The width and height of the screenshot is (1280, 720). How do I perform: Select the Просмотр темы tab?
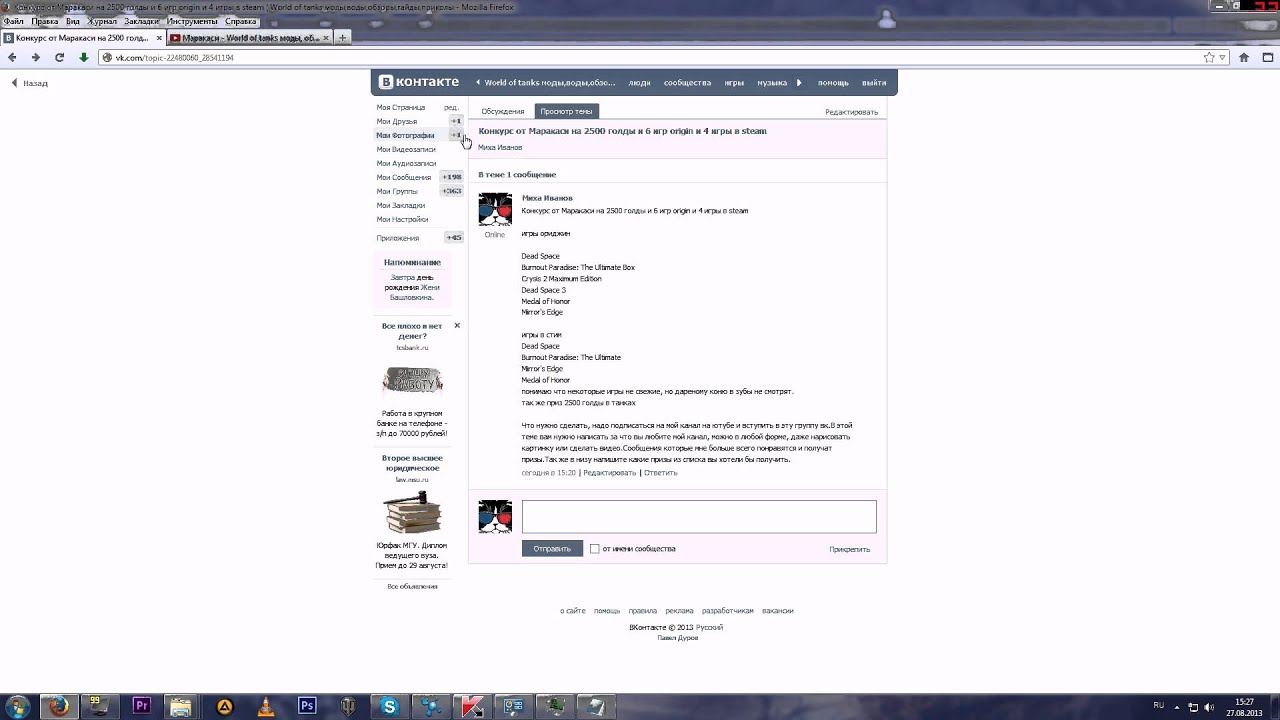coord(566,111)
